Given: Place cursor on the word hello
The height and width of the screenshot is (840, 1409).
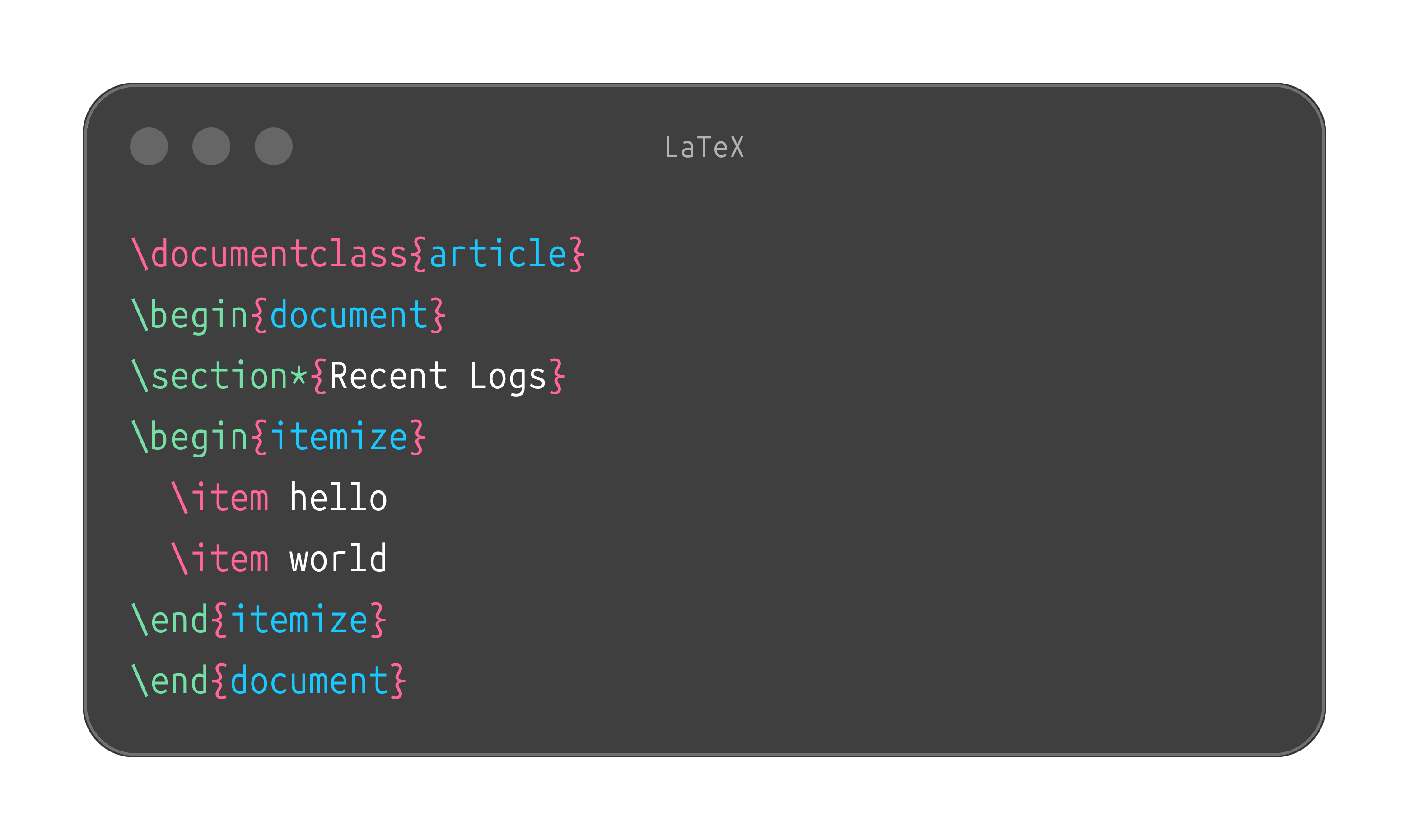Looking at the screenshot, I should coord(338,499).
